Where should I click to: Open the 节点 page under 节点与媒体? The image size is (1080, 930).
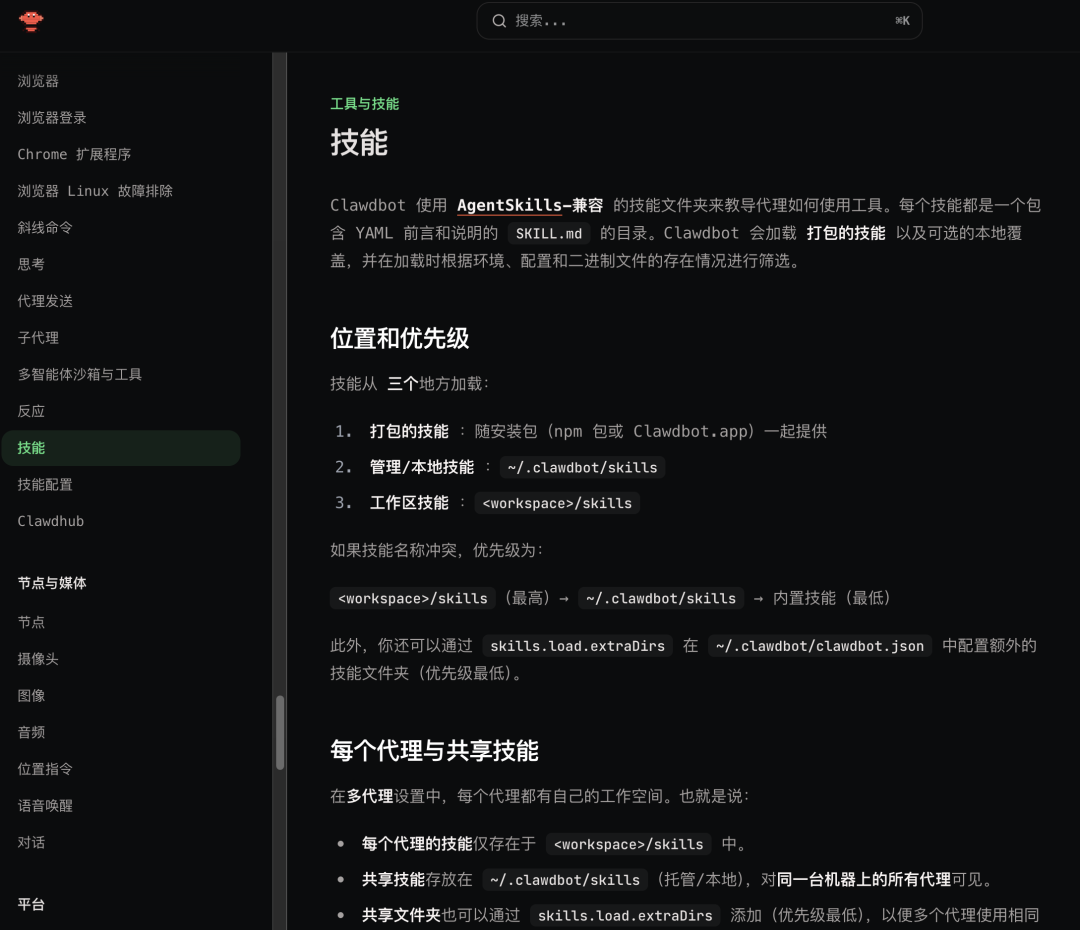click(30, 621)
